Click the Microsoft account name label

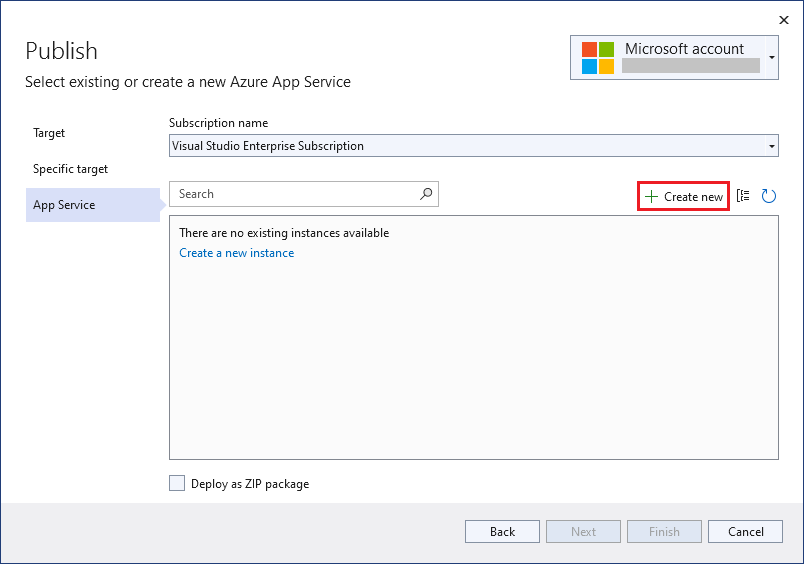(x=684, y=49)
